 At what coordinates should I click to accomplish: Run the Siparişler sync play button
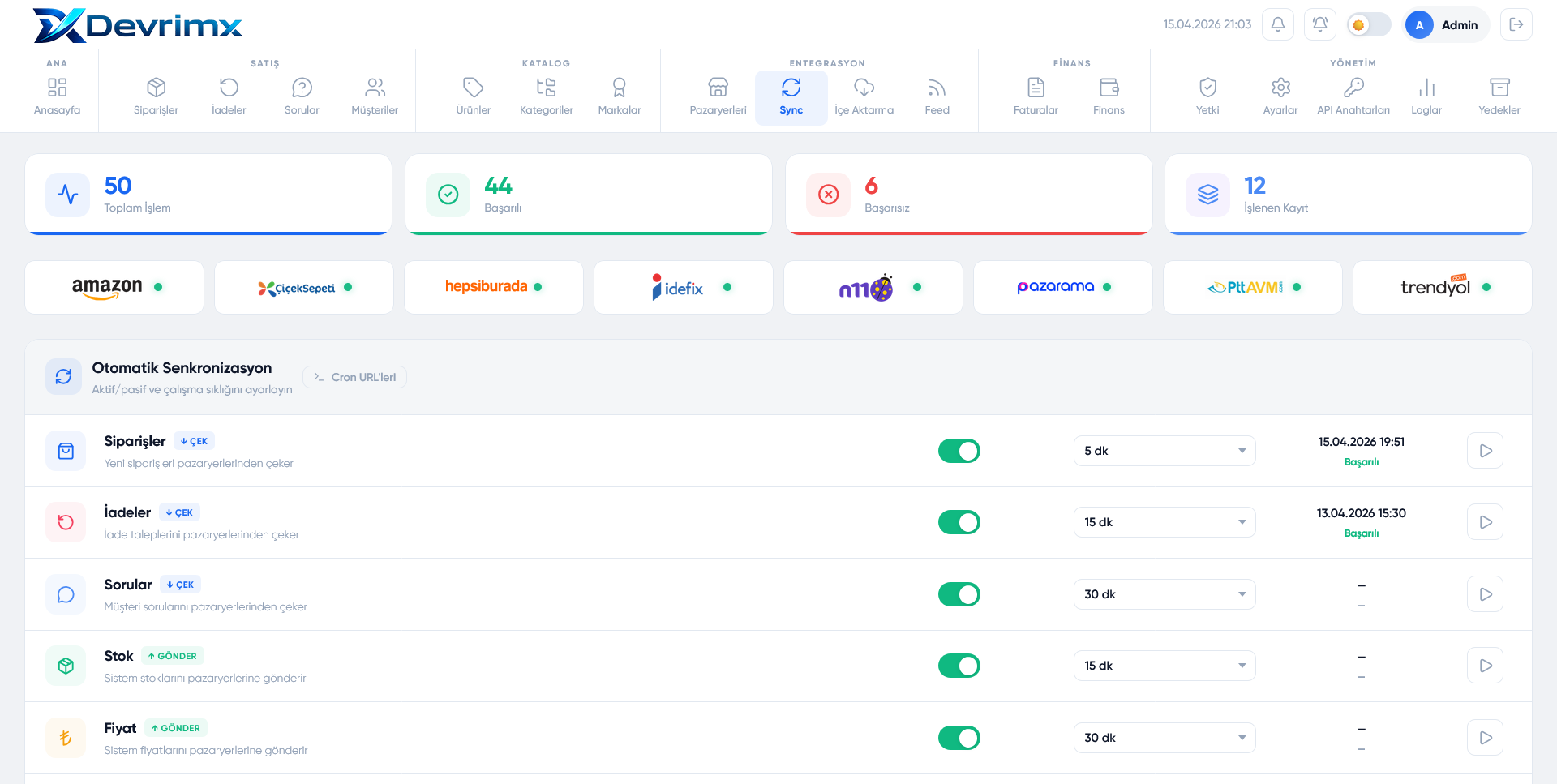click(x=1485, y=451)
